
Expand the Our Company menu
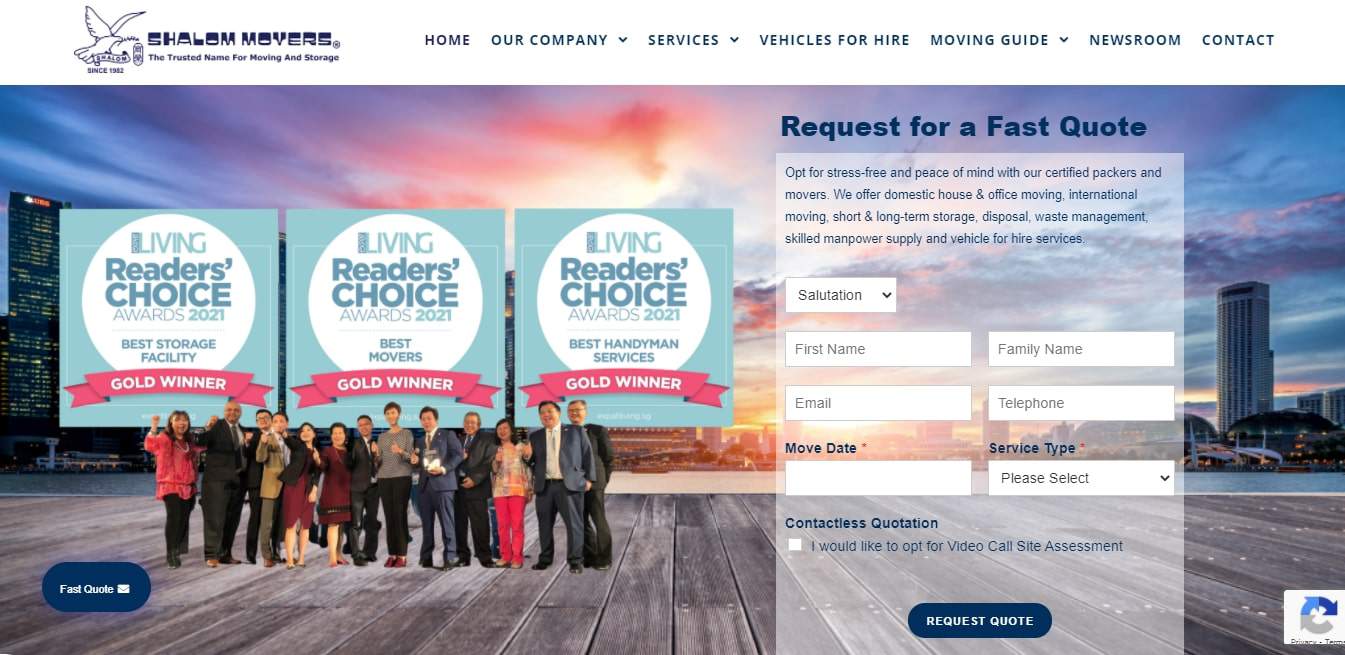point(559,40)
